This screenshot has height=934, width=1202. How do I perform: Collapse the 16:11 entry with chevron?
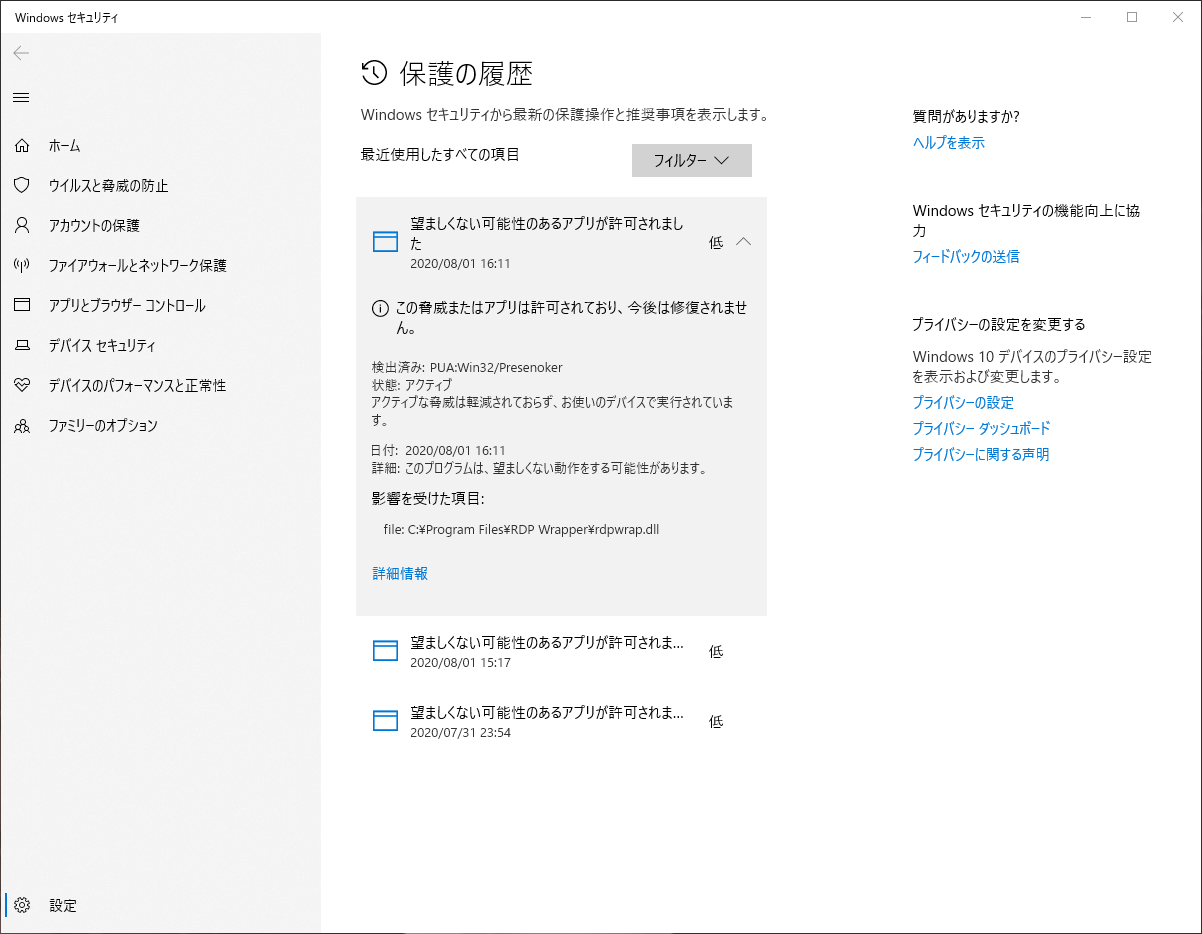coord(743,242)
